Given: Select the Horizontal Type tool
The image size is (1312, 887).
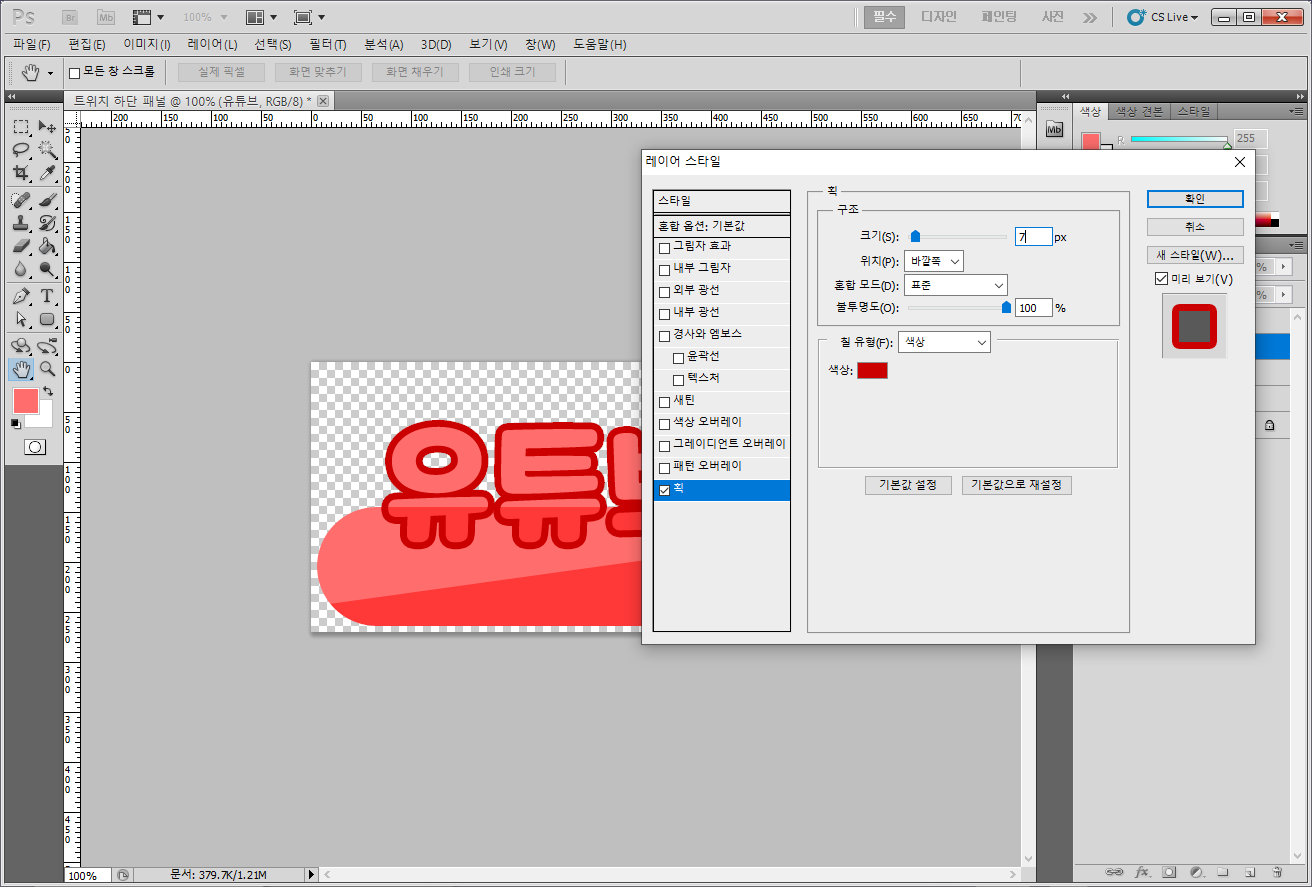Looking at the screenshot, I should (47, 296).
